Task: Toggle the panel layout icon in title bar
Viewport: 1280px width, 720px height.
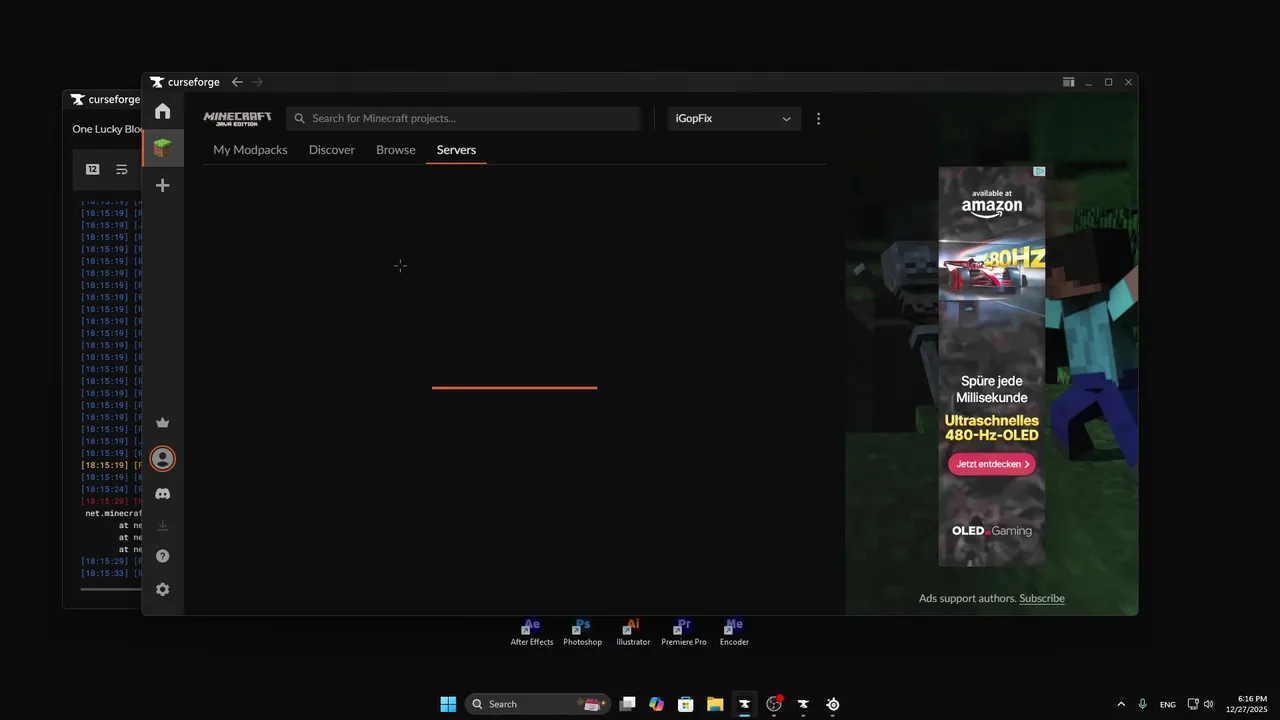Action: [x=1068, y=82]
